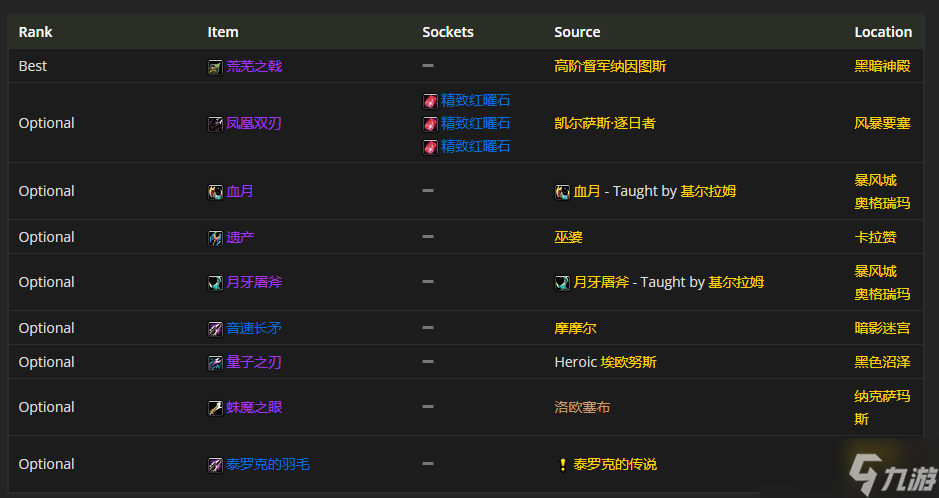
Task: Click the Heroic text in 量子之刃 row
Action: 575,362
